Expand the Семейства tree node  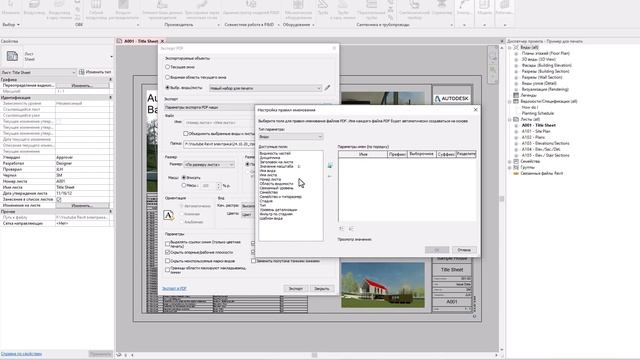click(x=510, y=161)
